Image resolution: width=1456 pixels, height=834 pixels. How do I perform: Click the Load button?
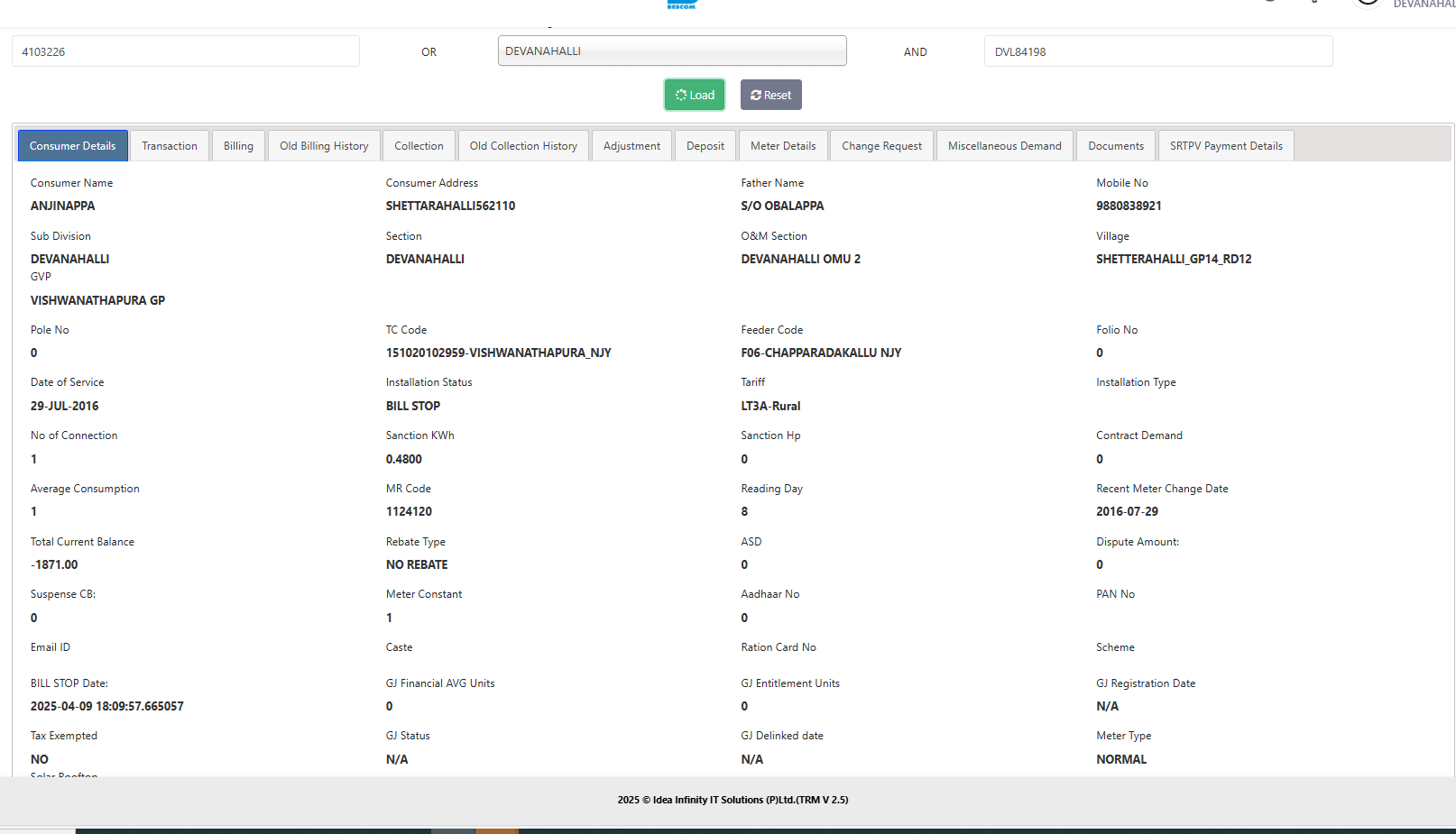tap(695, 95)
